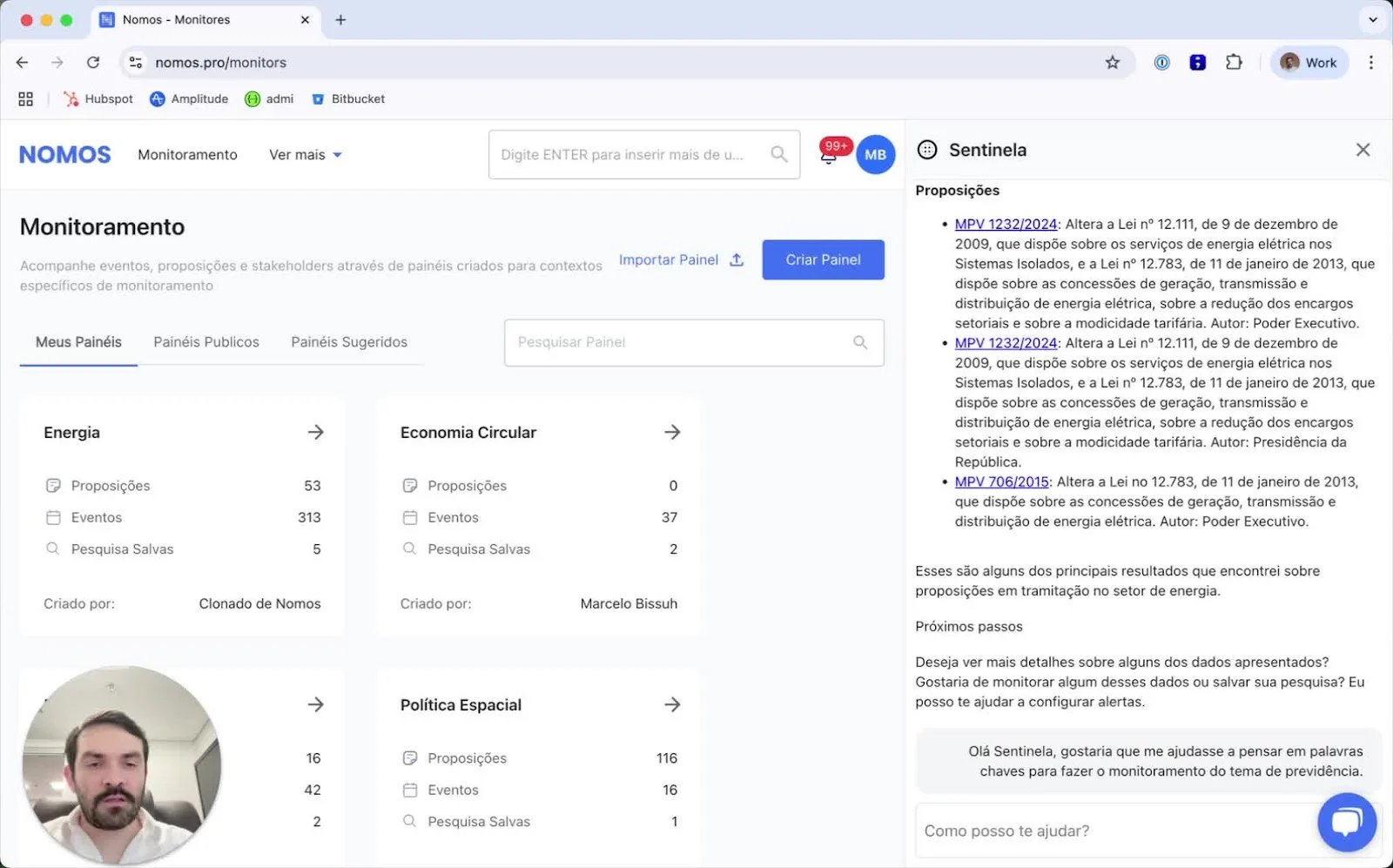Click the site info icon in address bar
This screenshot has height=868, width=1393.
tap(136, 63)
